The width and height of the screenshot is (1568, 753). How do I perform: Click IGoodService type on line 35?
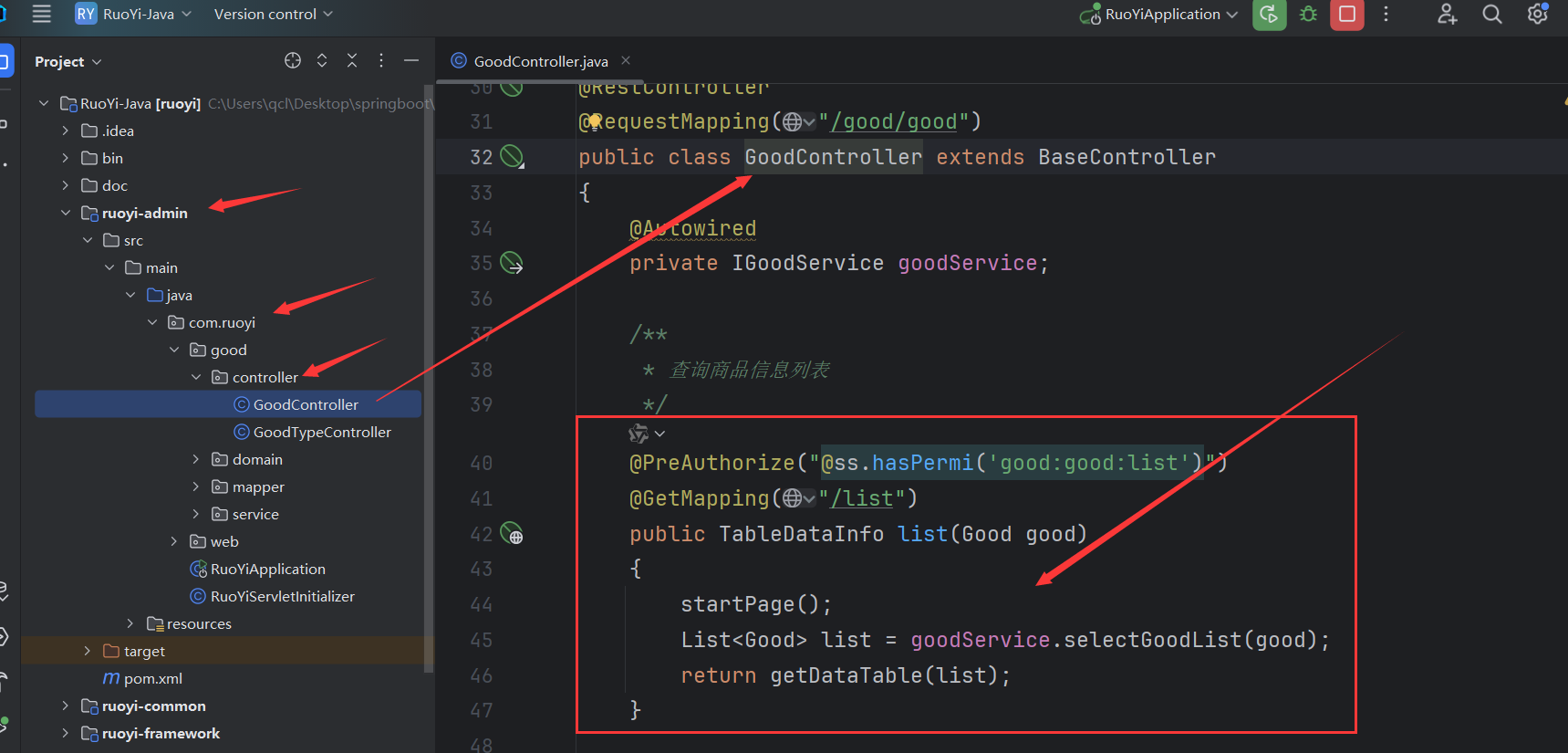coord(807,263)
